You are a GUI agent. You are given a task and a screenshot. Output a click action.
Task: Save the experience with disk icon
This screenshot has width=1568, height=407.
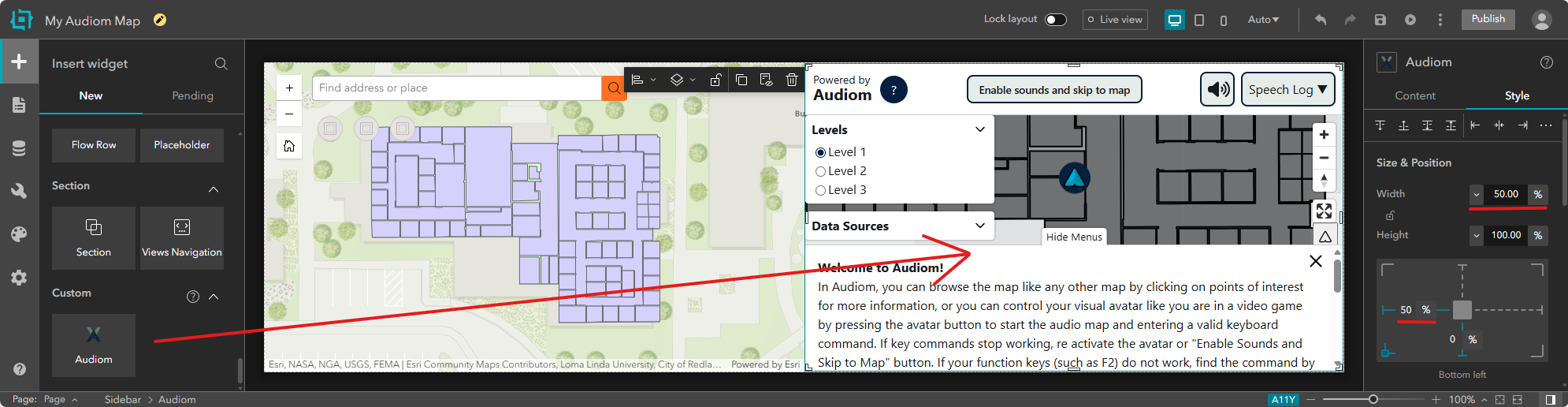click(x=1380, y=20)
